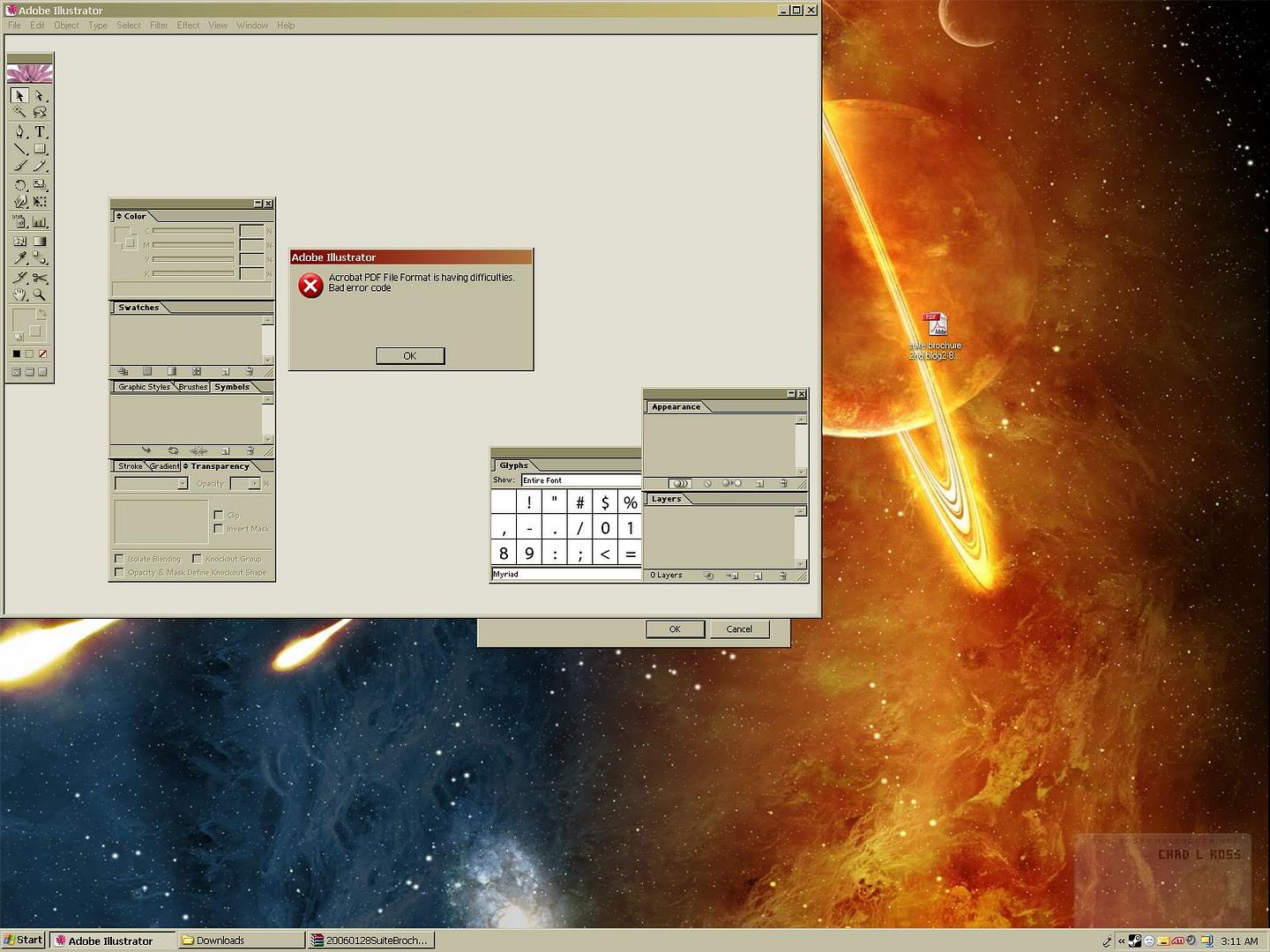
Task: Open the Window menu
Action: pos(251,26)
